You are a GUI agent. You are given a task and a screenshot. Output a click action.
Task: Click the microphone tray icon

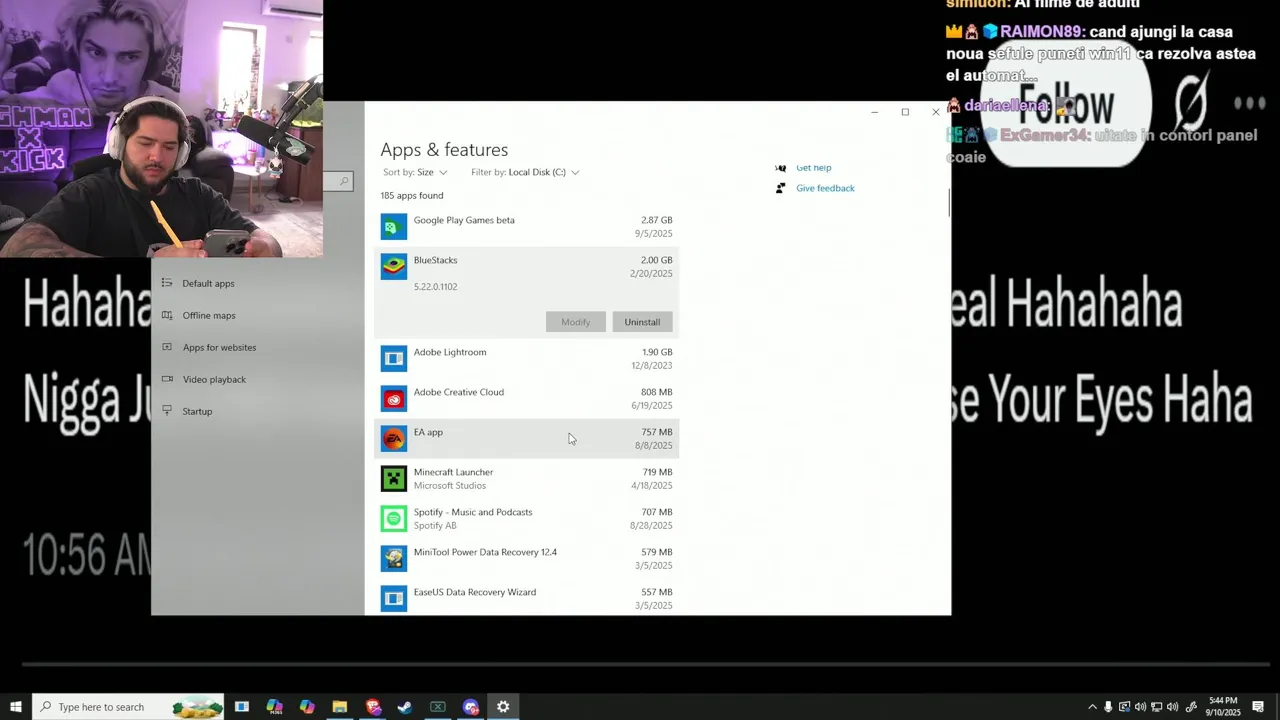pos(1108,707)
